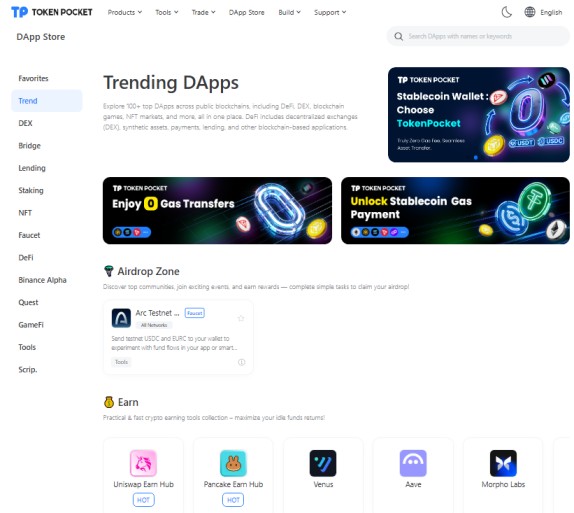Open Arc Testnet info icon

(242, 362)
